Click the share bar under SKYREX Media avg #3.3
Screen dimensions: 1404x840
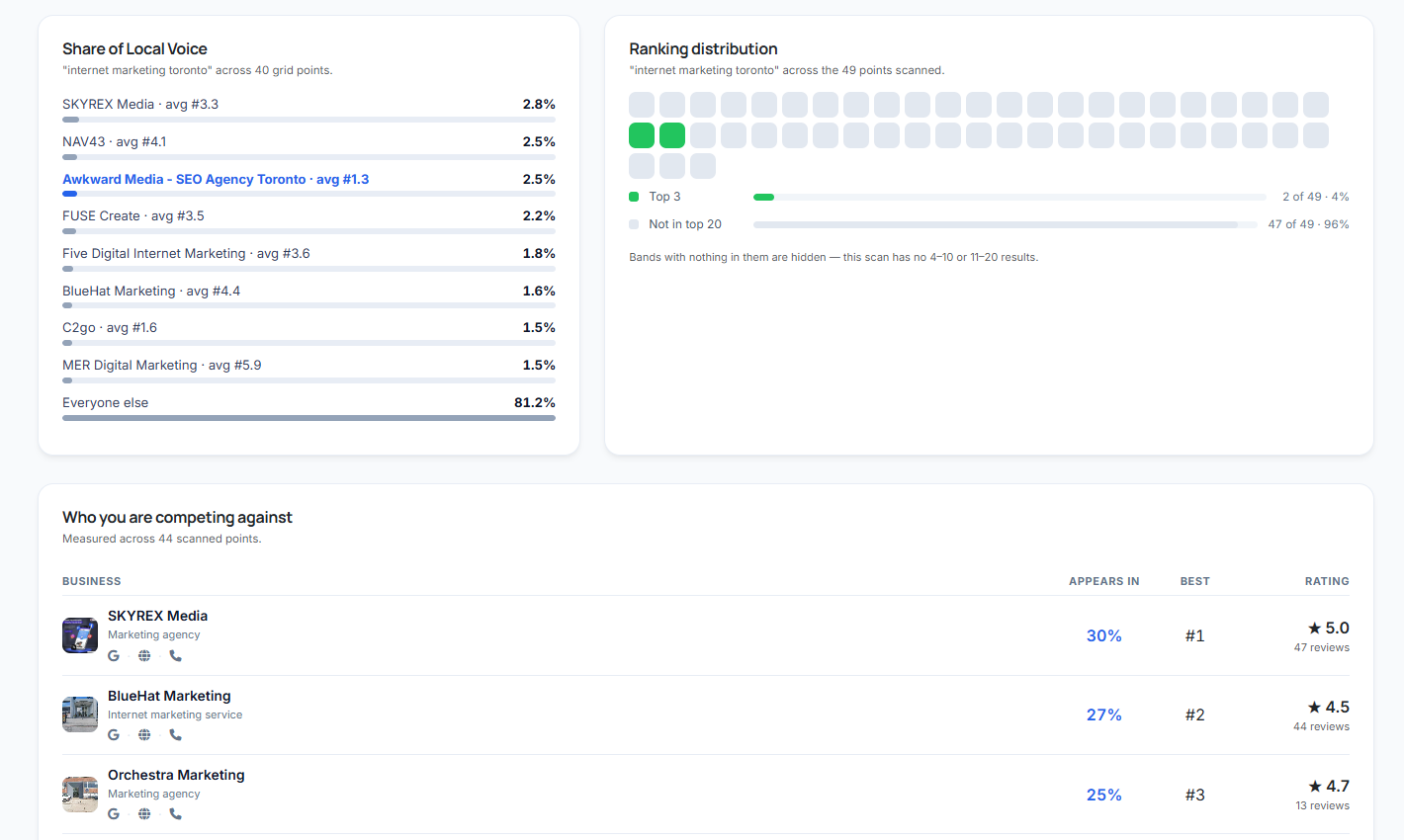click(308, 120)
